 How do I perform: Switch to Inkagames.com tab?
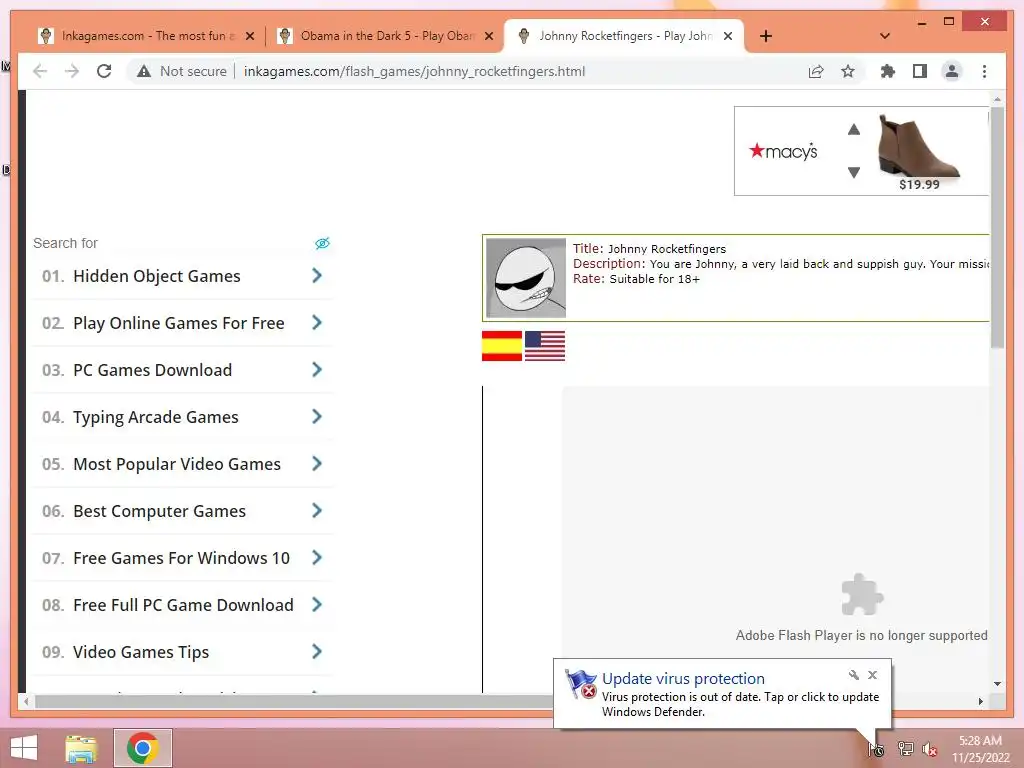(x=147, y=36)
